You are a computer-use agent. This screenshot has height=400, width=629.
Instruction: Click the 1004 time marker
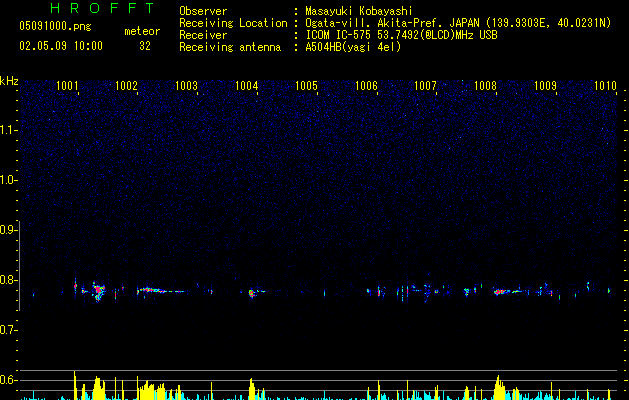246,86
